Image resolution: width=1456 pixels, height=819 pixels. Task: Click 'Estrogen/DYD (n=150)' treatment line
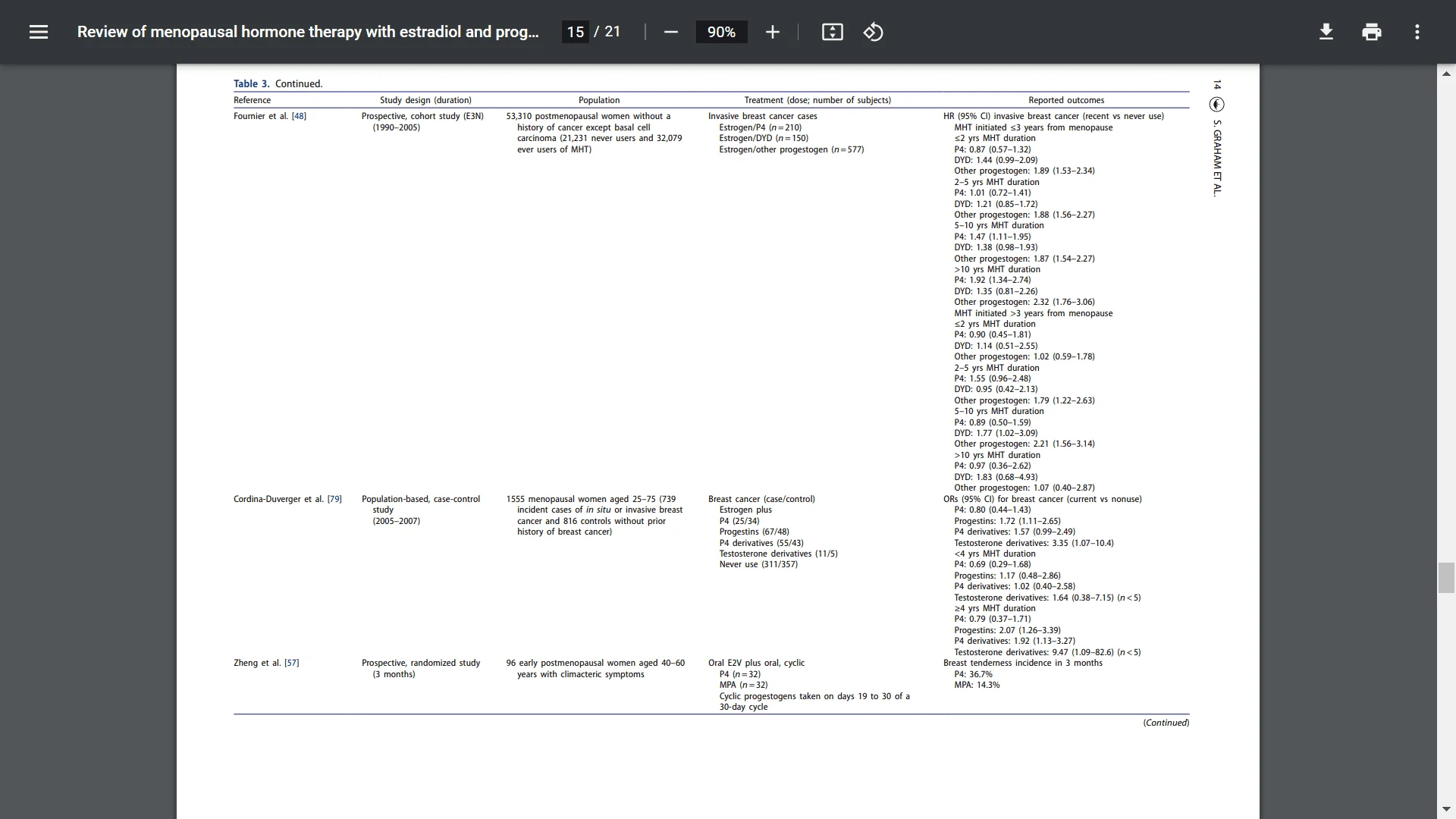pyautogui.click(x=764, y=138)
